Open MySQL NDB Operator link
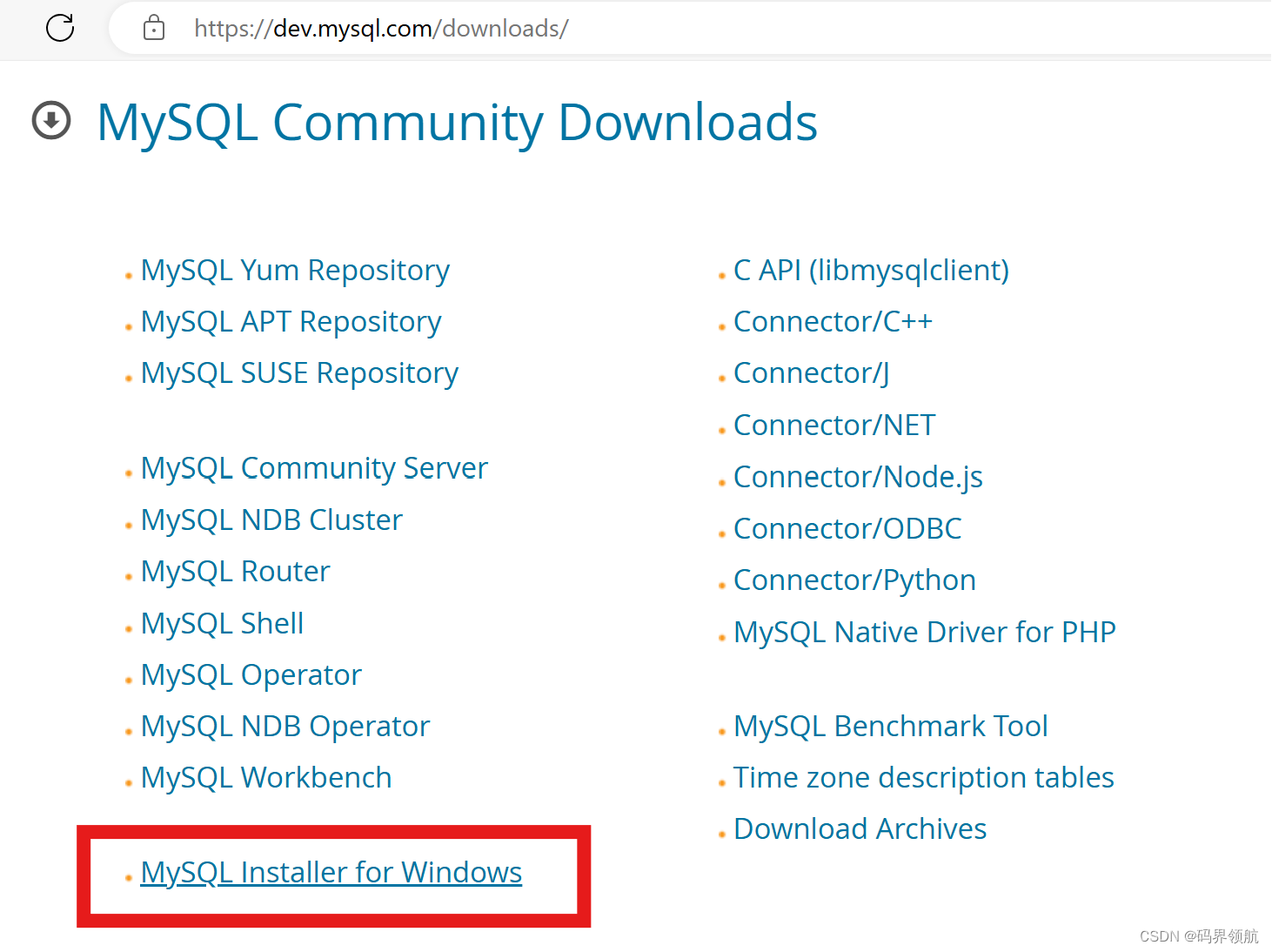Image resolution: width=1272 pixels, height=952 pixels. (x=285, y=727)
